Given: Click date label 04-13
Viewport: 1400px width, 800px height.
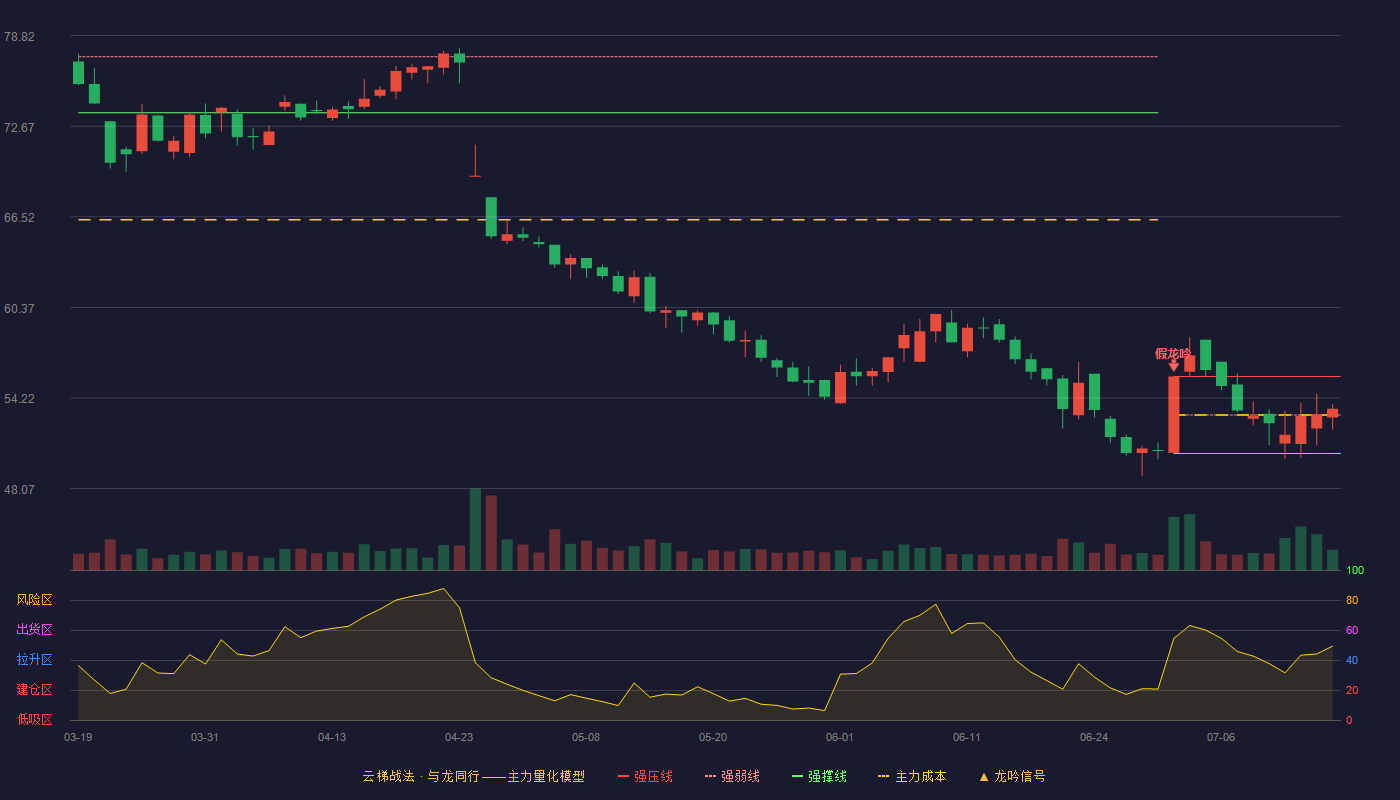Looking at the screenshot, I should pos(332,737).
